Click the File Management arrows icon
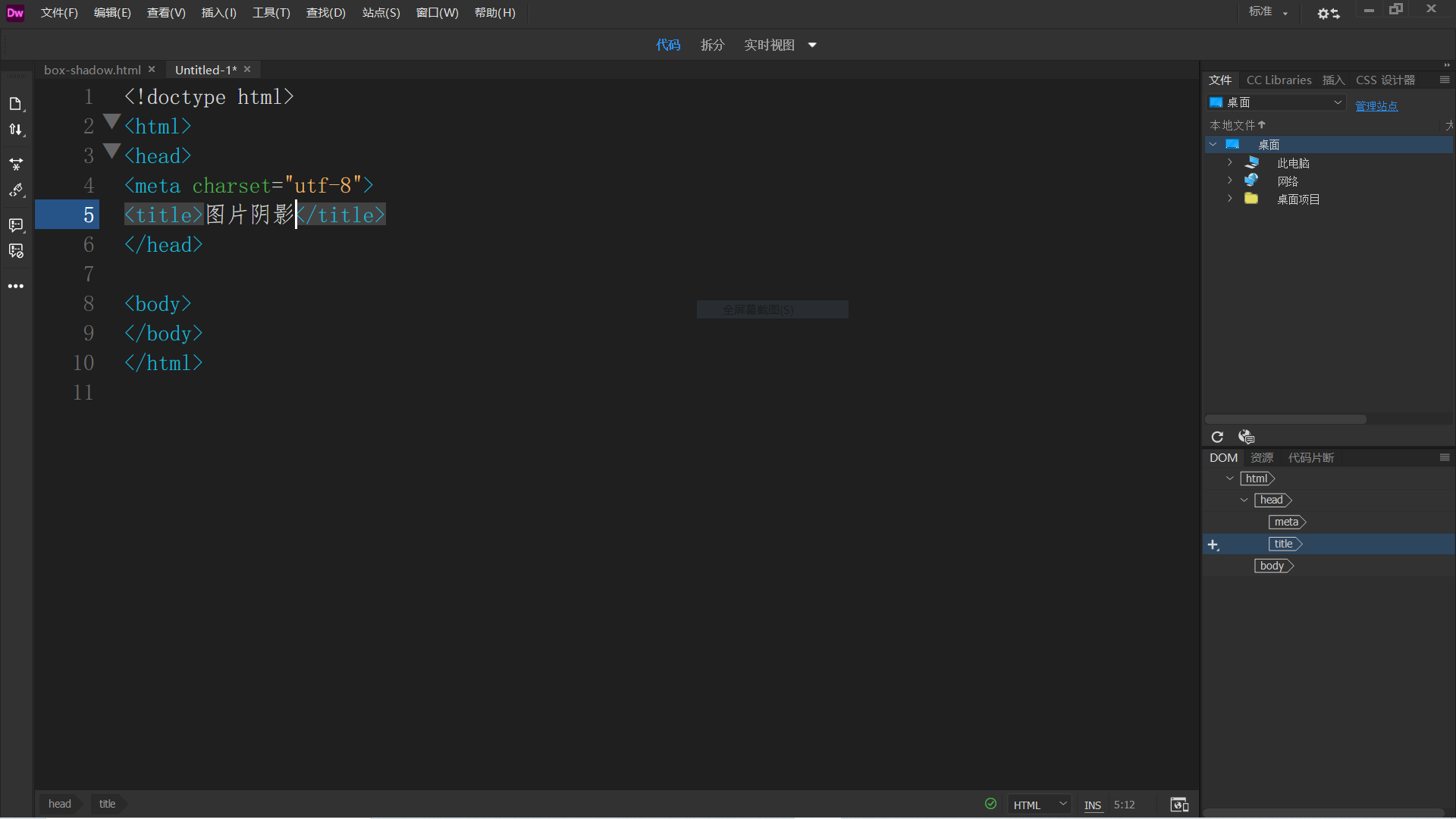 [15, 130]
